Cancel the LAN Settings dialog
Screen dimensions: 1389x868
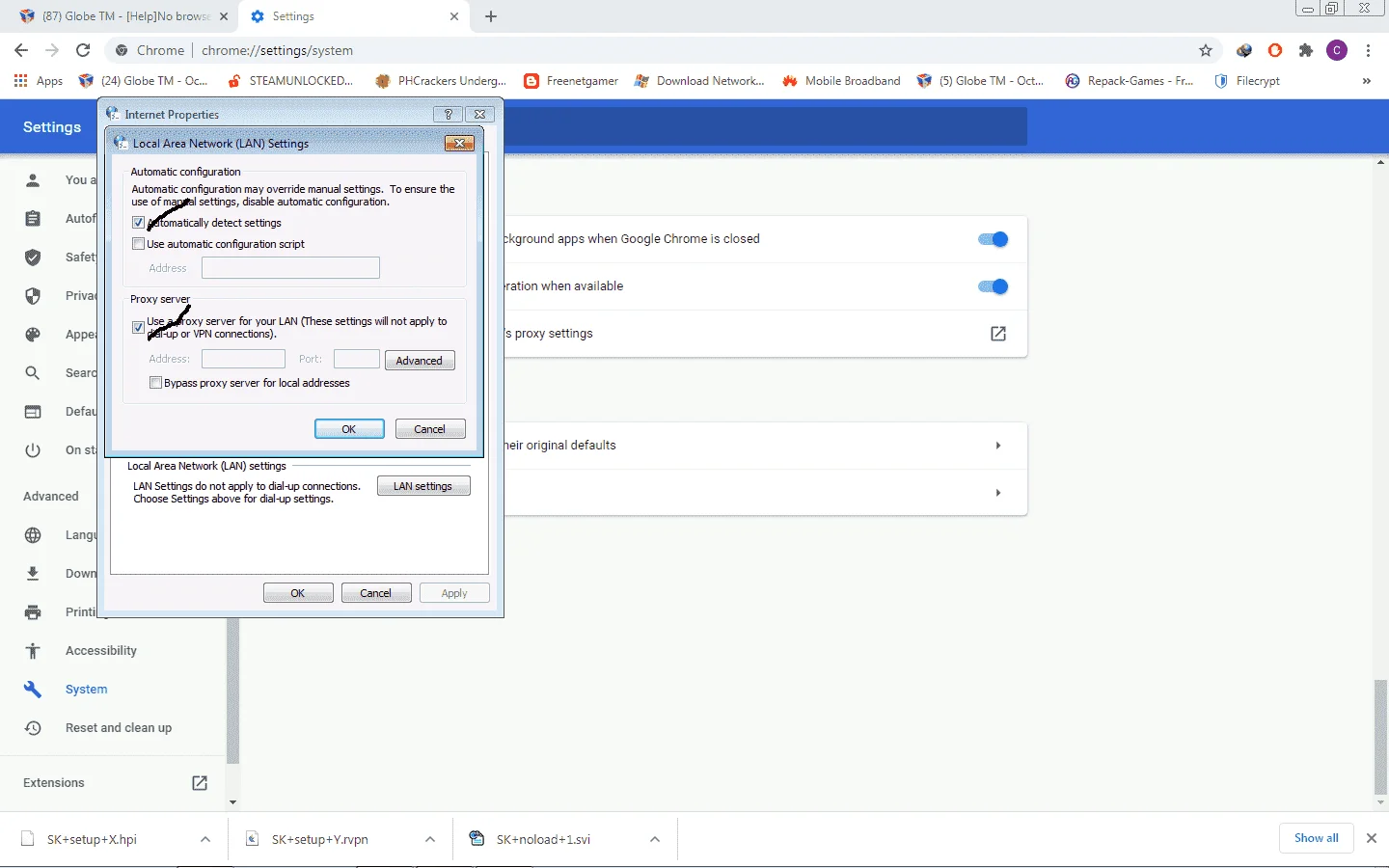[x=430, y=429]
